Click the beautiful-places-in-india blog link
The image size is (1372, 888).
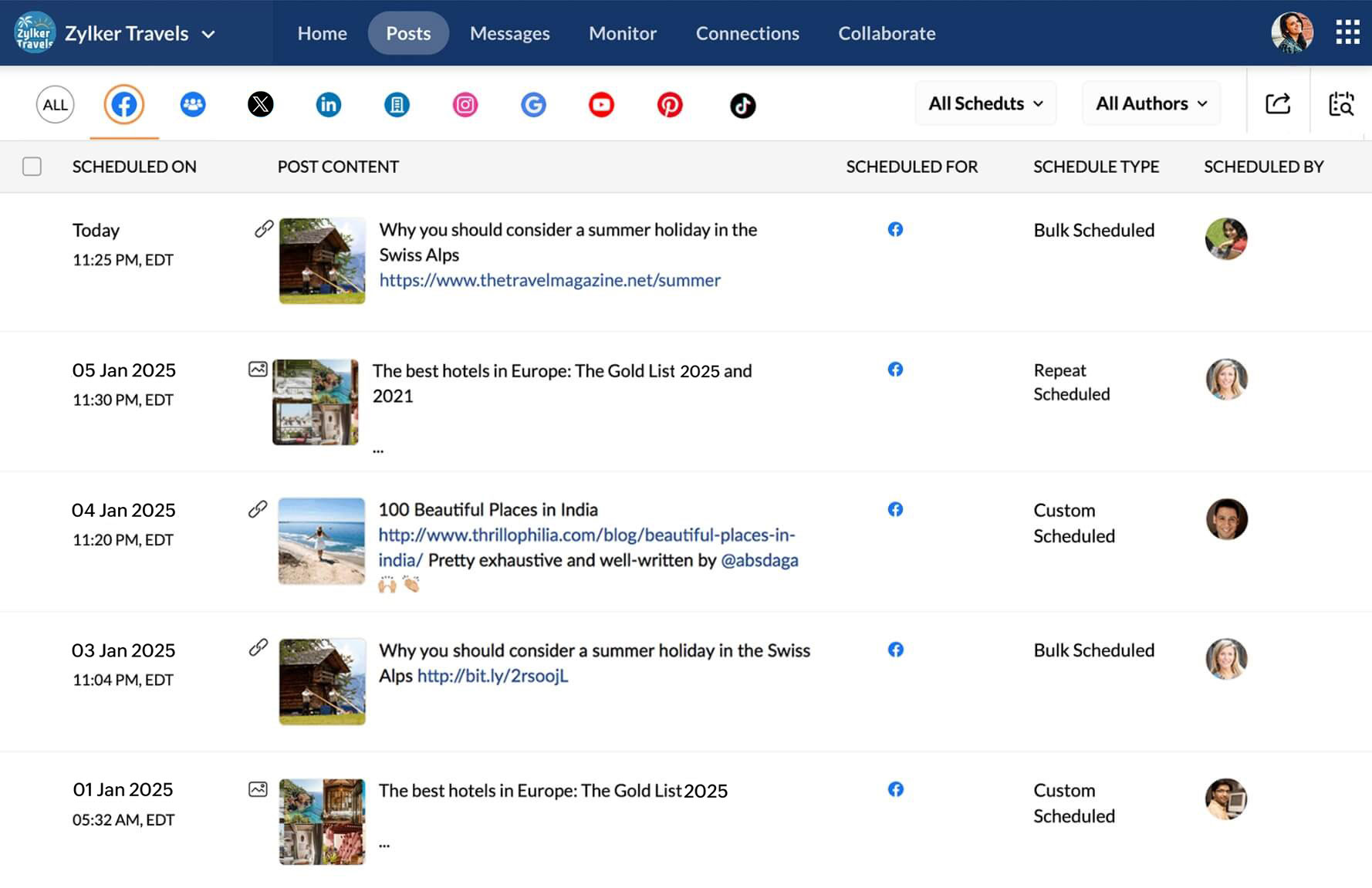pos(586,535)
